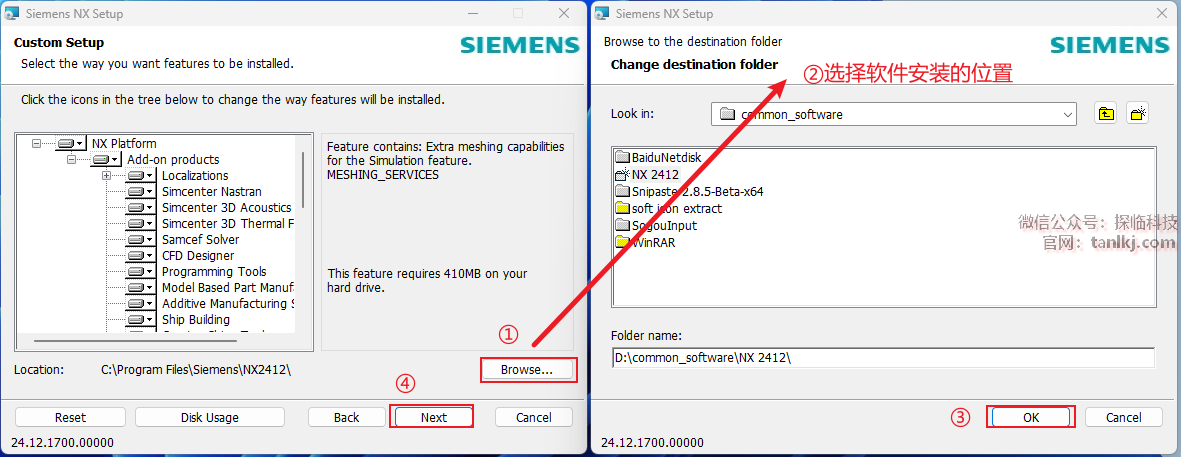Click the Snipaste-2.8.5-Beta-x64 folder icon
Image resolution: width=1181 pixels, height=457 pixels.
(x=622, y=191)
